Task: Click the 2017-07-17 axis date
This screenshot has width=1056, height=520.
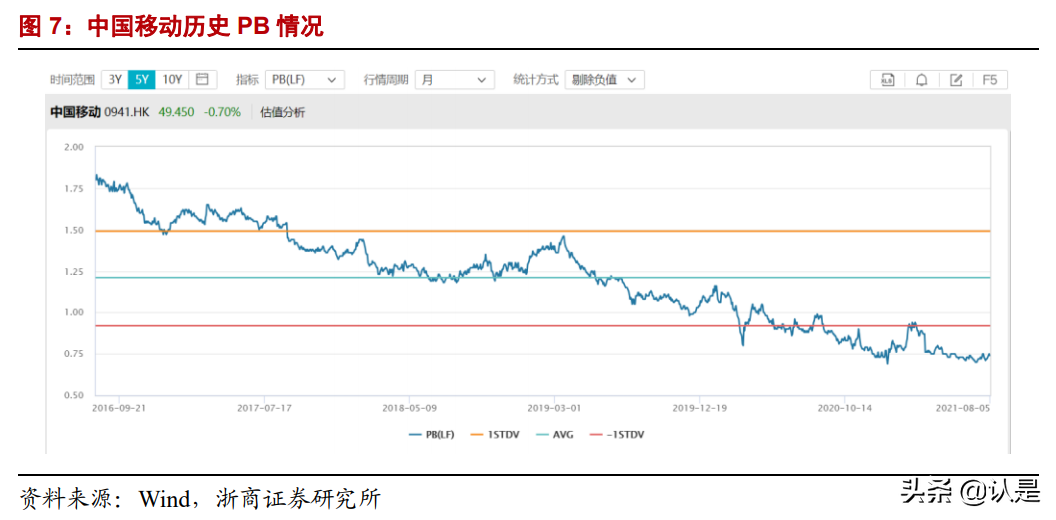Action: [265, 408]
